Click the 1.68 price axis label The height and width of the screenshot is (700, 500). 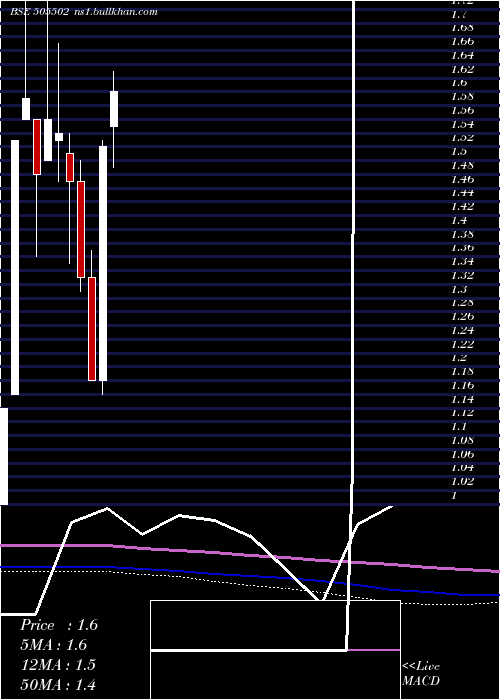pos(462,28)
